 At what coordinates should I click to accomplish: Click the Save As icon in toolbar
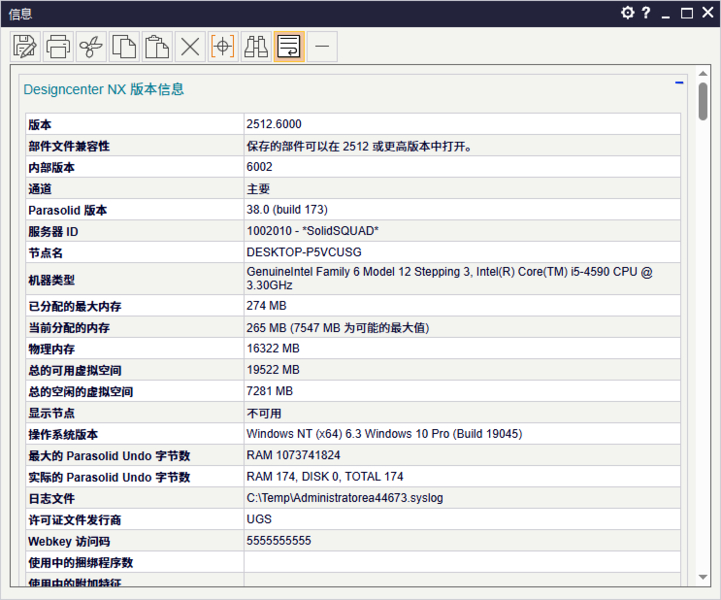tap(25, 46)
